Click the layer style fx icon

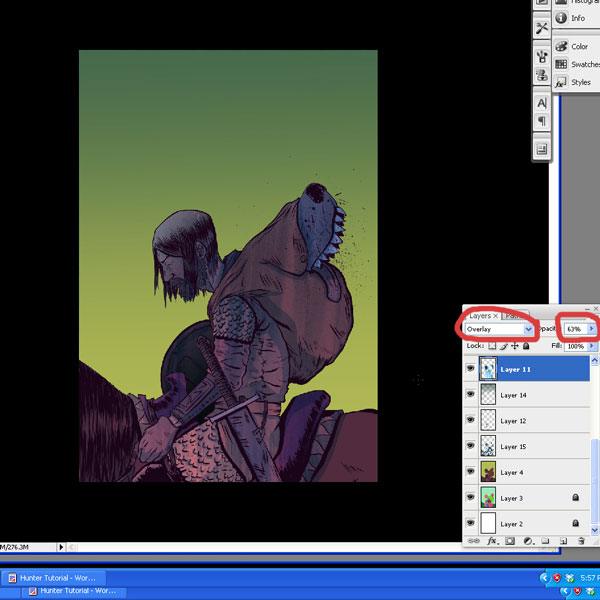[x=492, y=541]
